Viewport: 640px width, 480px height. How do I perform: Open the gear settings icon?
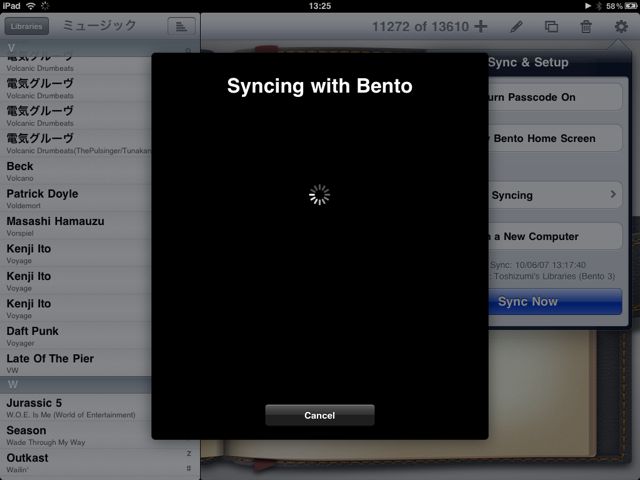click(x=621, y=27)
